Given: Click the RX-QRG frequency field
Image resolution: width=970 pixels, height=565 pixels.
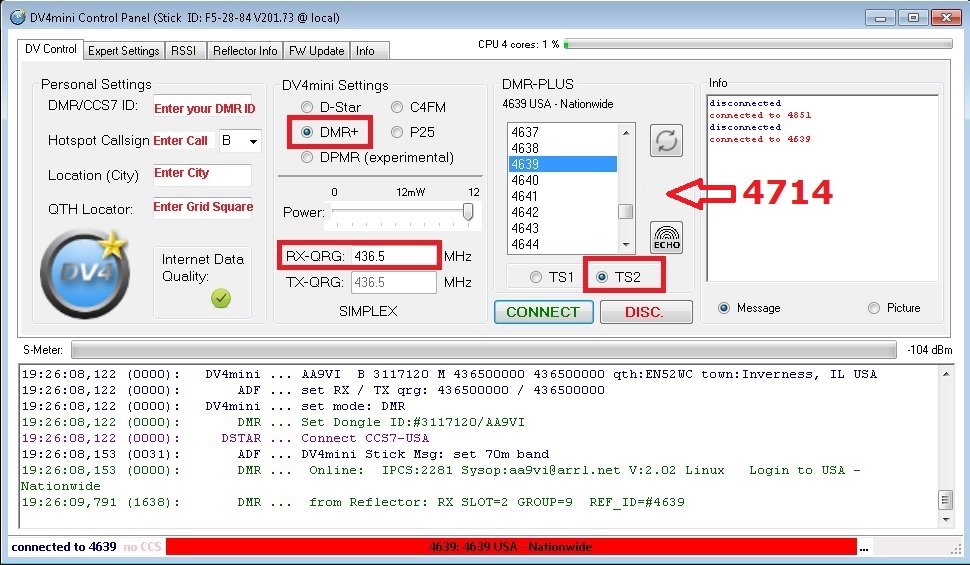Looking at the screenshot, I should click(394, 256).
